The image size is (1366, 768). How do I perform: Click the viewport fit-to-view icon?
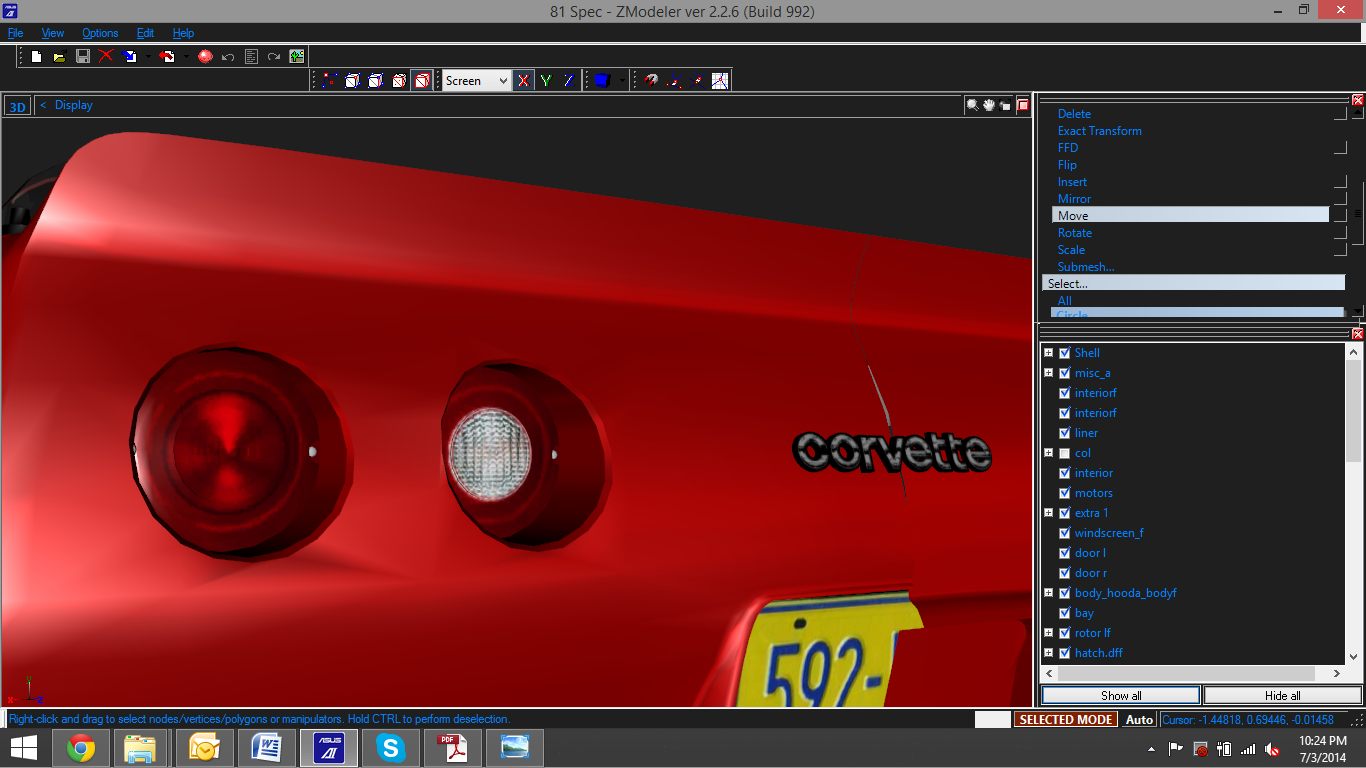tap(1005, 105)
